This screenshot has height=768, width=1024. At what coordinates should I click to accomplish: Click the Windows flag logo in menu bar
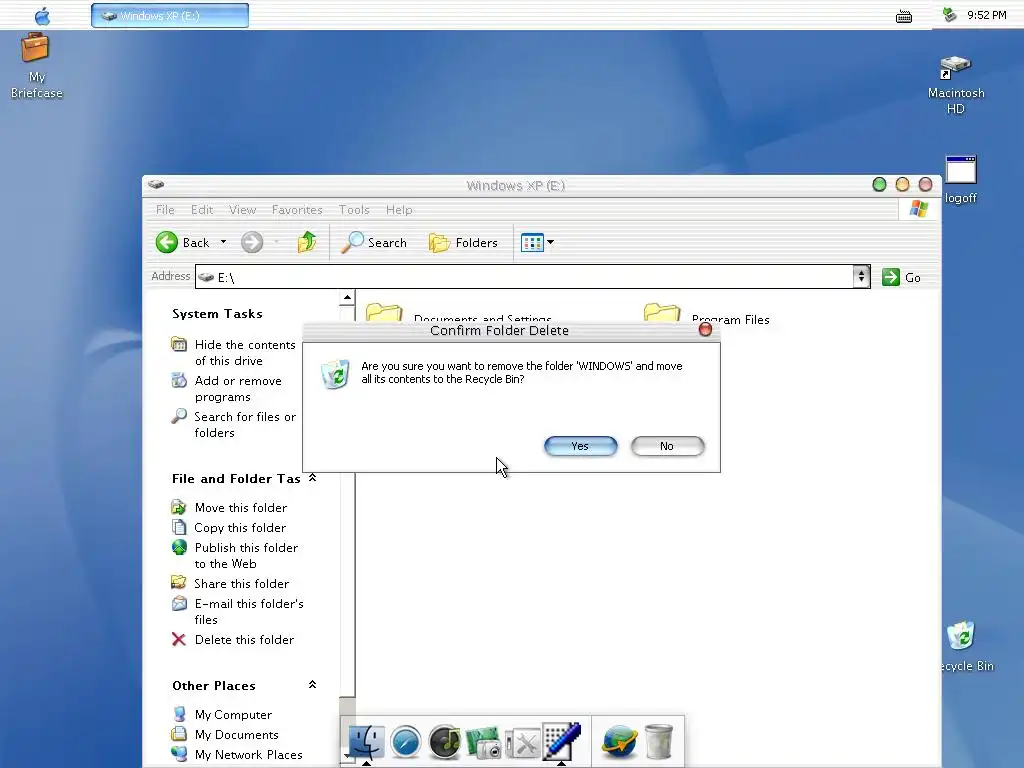pyautogui.click(x=919, y=209)
